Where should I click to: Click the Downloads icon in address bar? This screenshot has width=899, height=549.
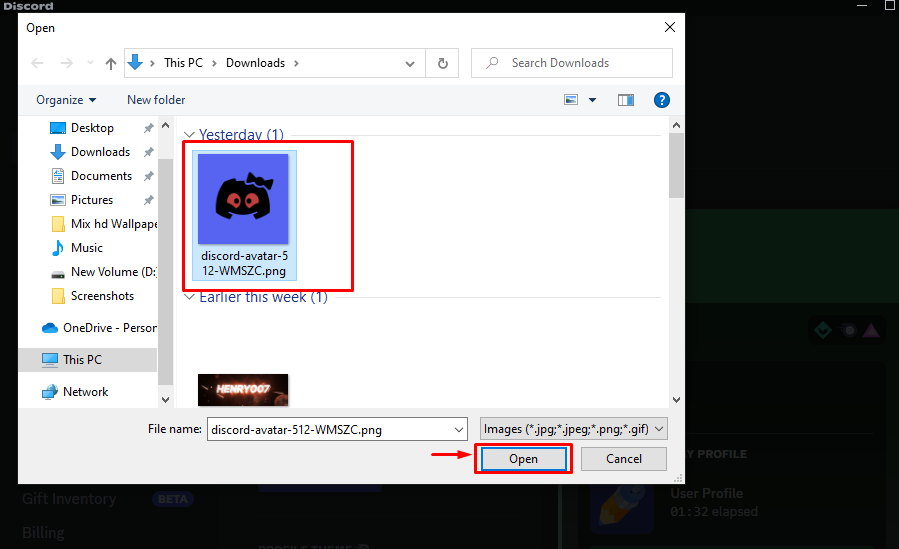point(135,62)
